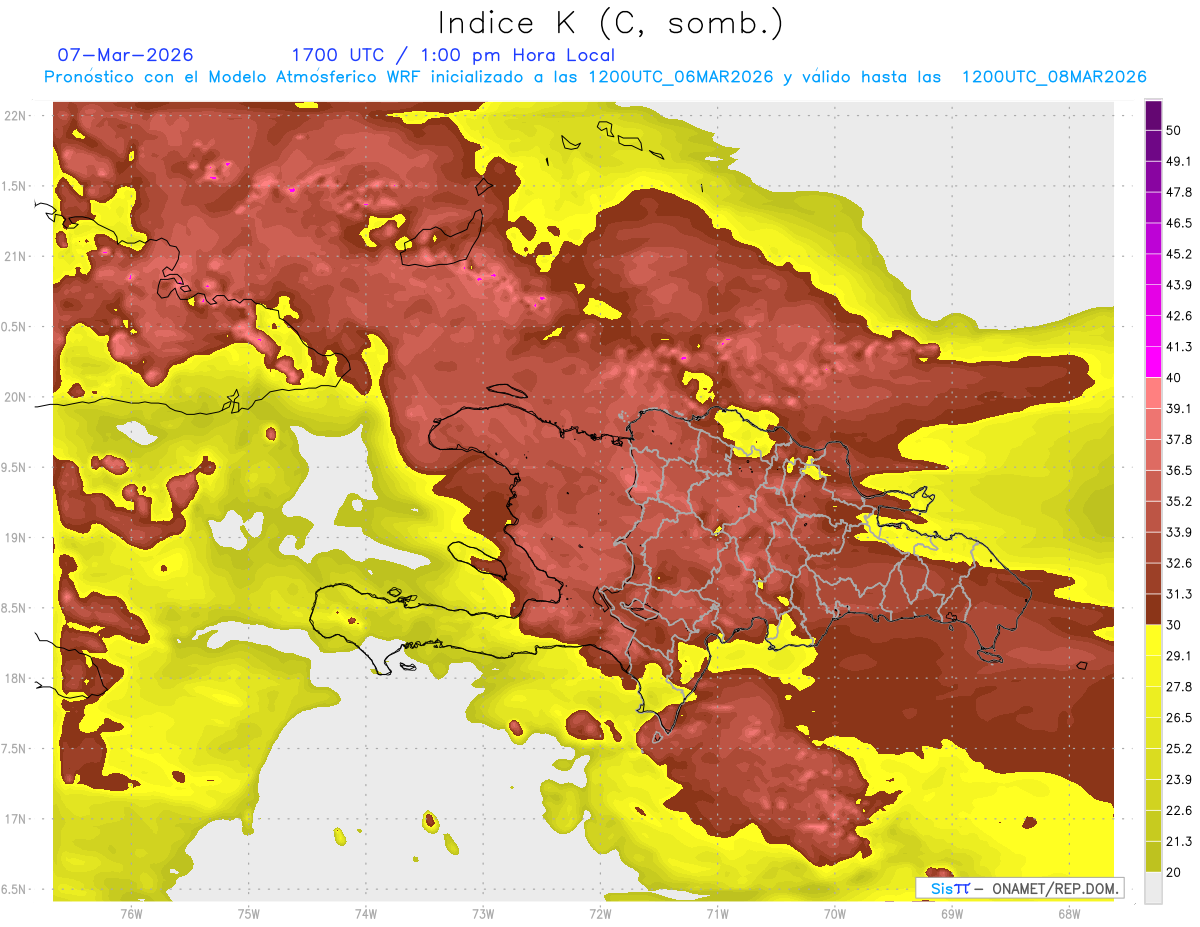Click the '73W' longitude axis label
1200x927 pixels.
click(483, 913)
